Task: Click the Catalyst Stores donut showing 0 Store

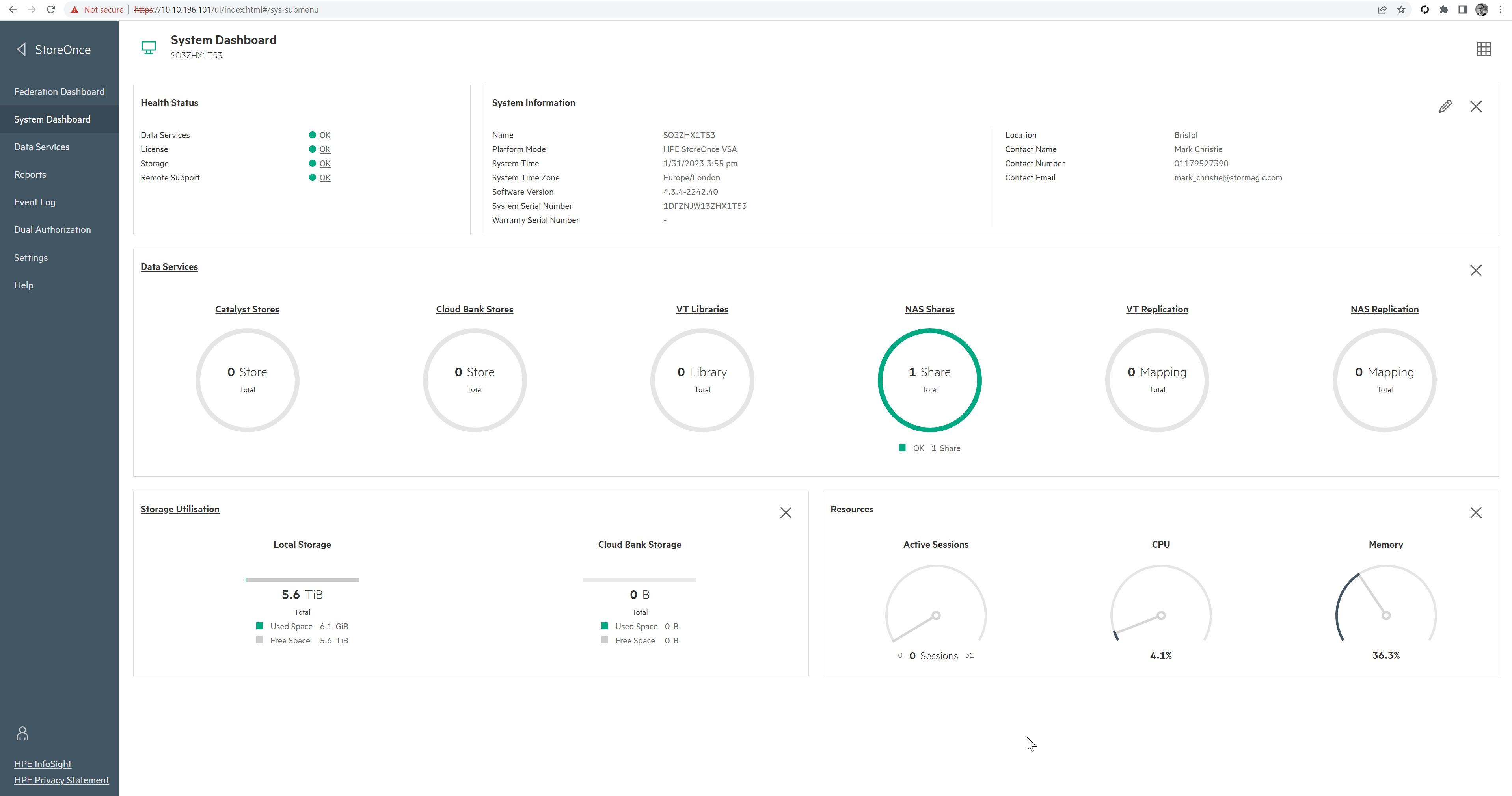Action: click(x=247, y=380)
